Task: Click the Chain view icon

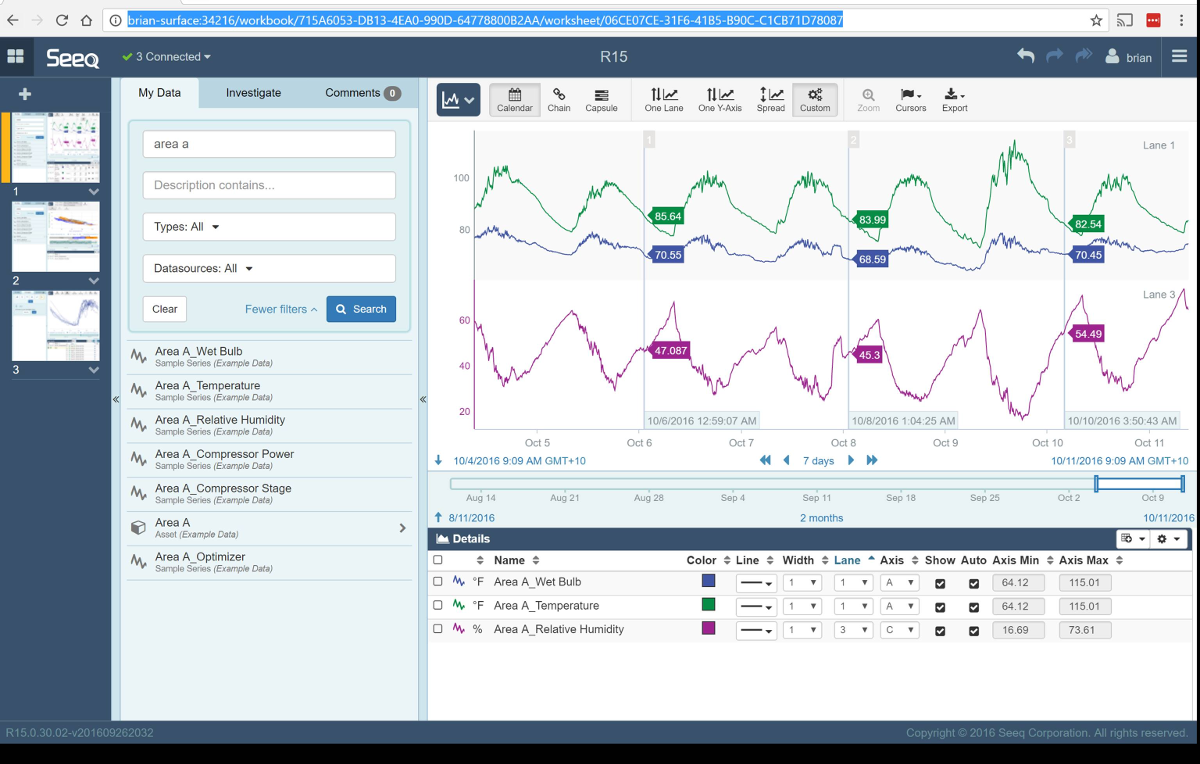Action: pyautogui.click(x=559, y=99)
